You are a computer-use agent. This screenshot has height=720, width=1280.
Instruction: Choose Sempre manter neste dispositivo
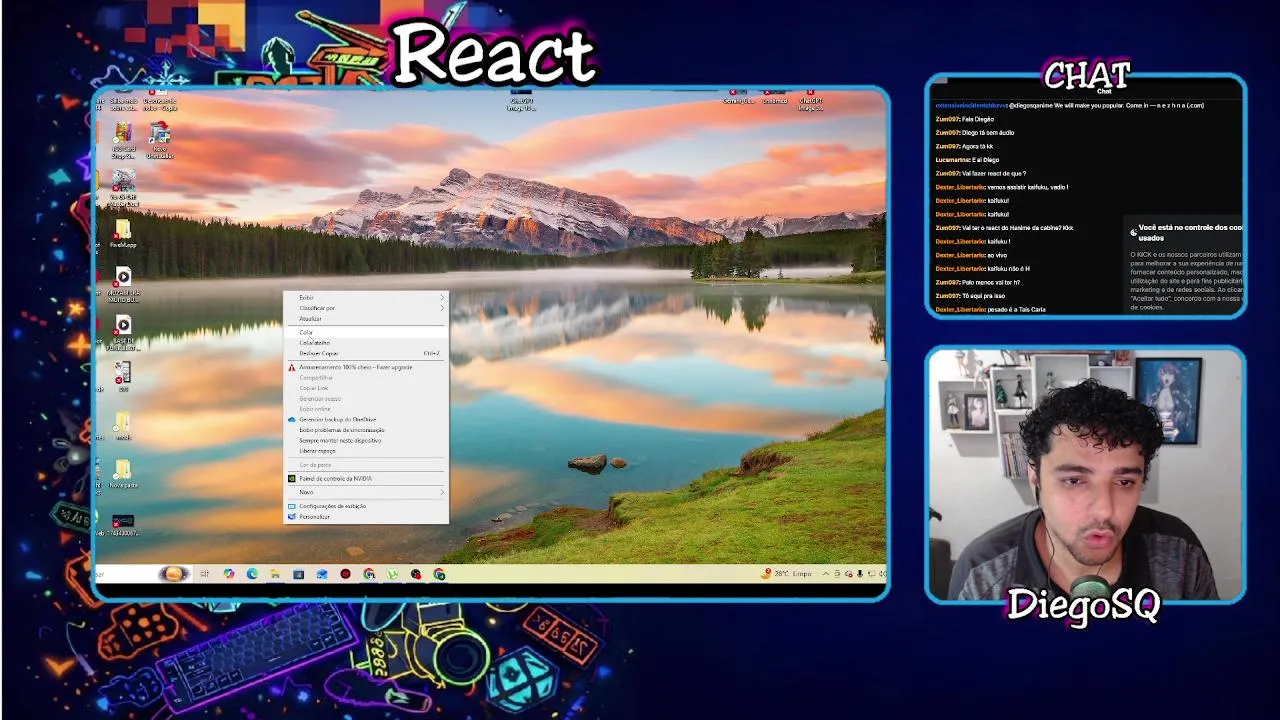366,440
